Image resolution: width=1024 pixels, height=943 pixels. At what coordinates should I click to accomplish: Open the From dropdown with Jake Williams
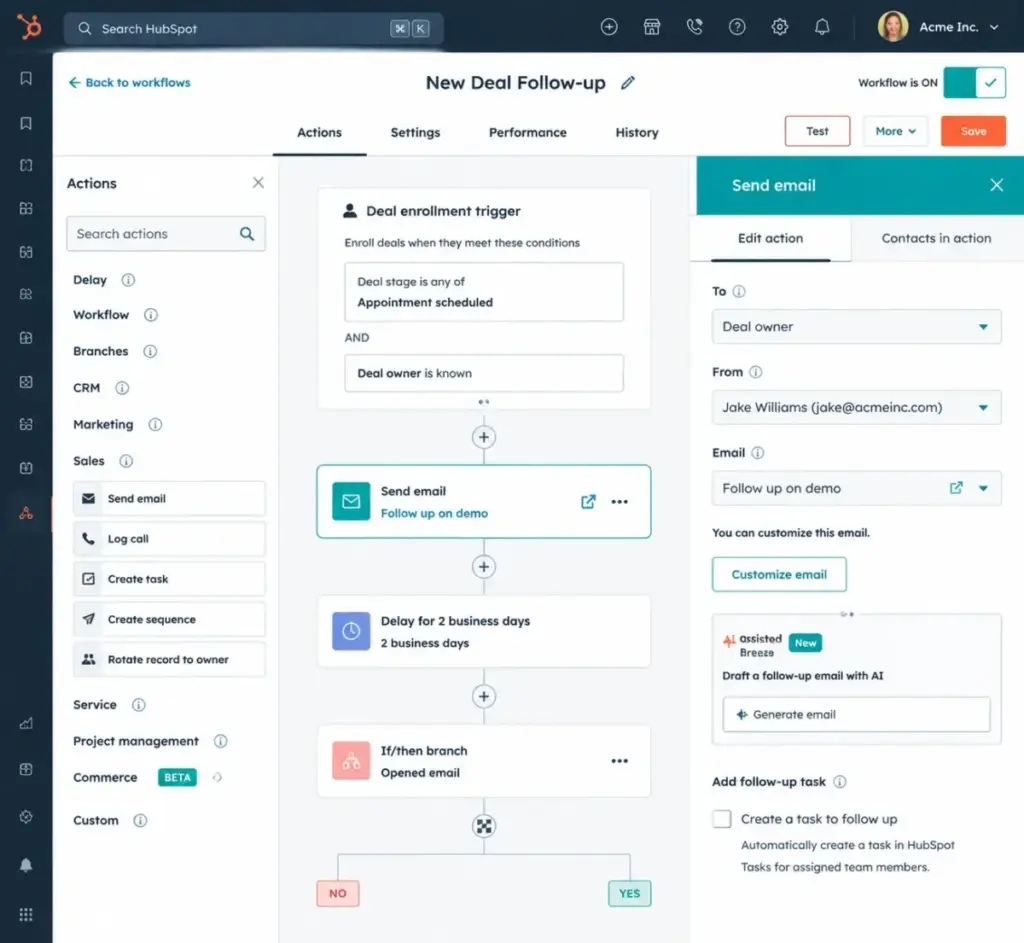[x=856, y=408]
